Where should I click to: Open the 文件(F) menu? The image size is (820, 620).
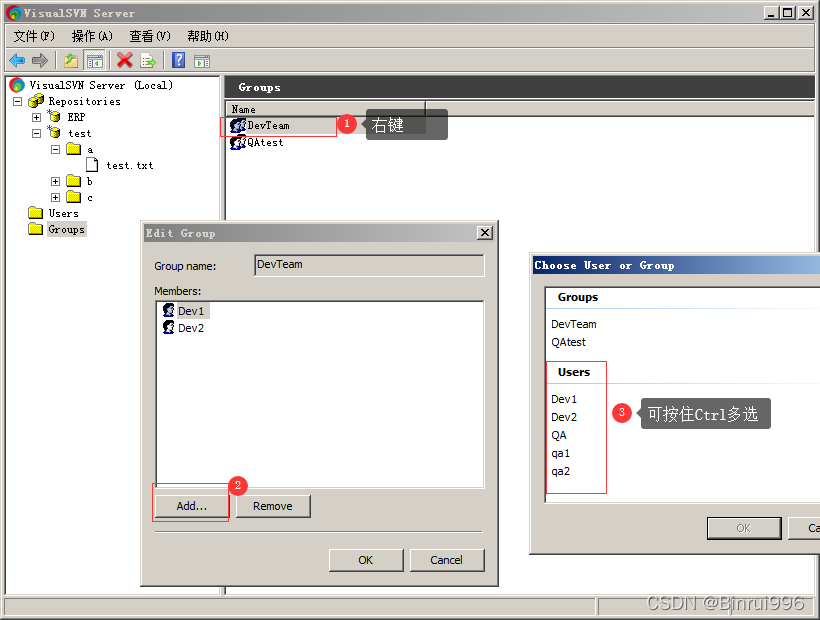coord(34,36)
